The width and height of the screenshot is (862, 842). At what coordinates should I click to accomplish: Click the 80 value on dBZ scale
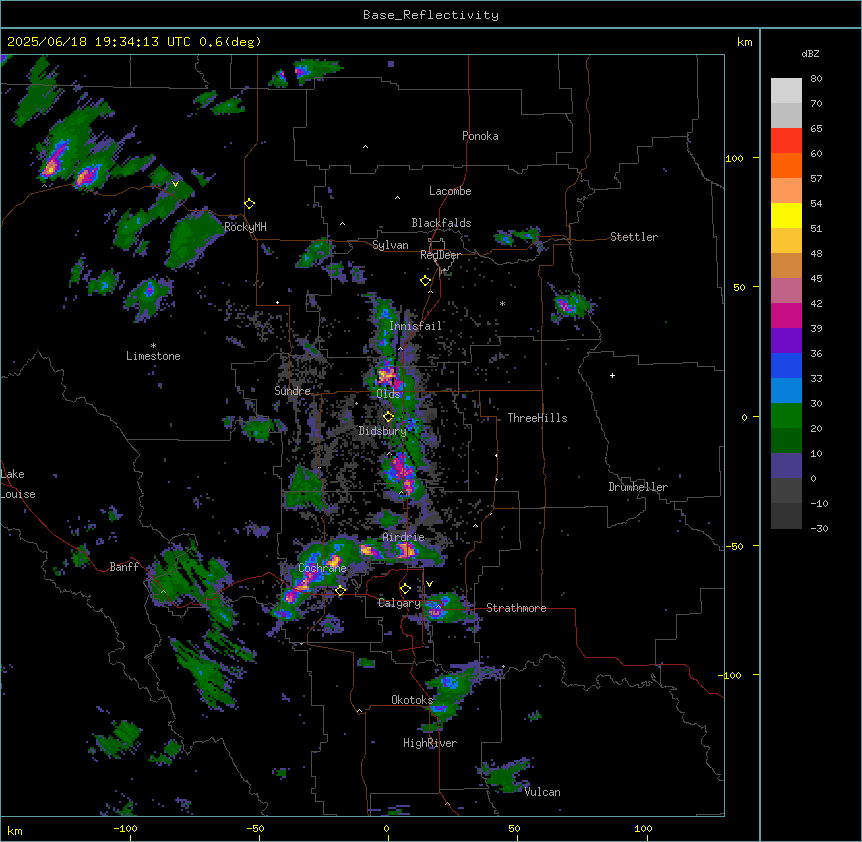[x=816, y=79]
